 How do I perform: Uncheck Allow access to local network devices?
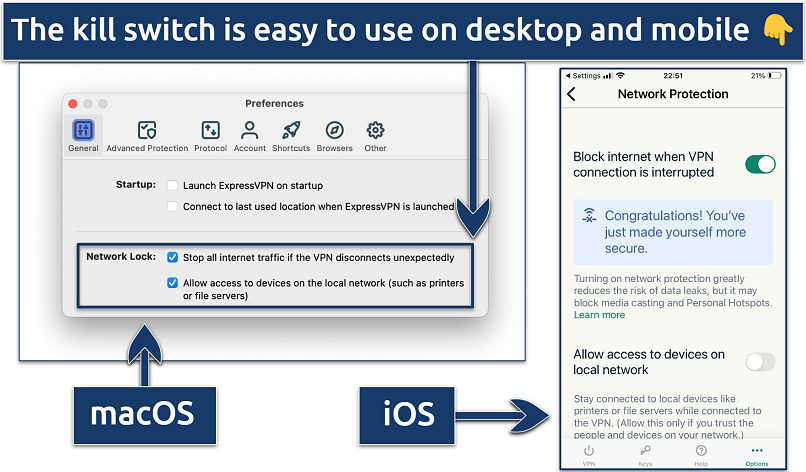click(173, 283)
